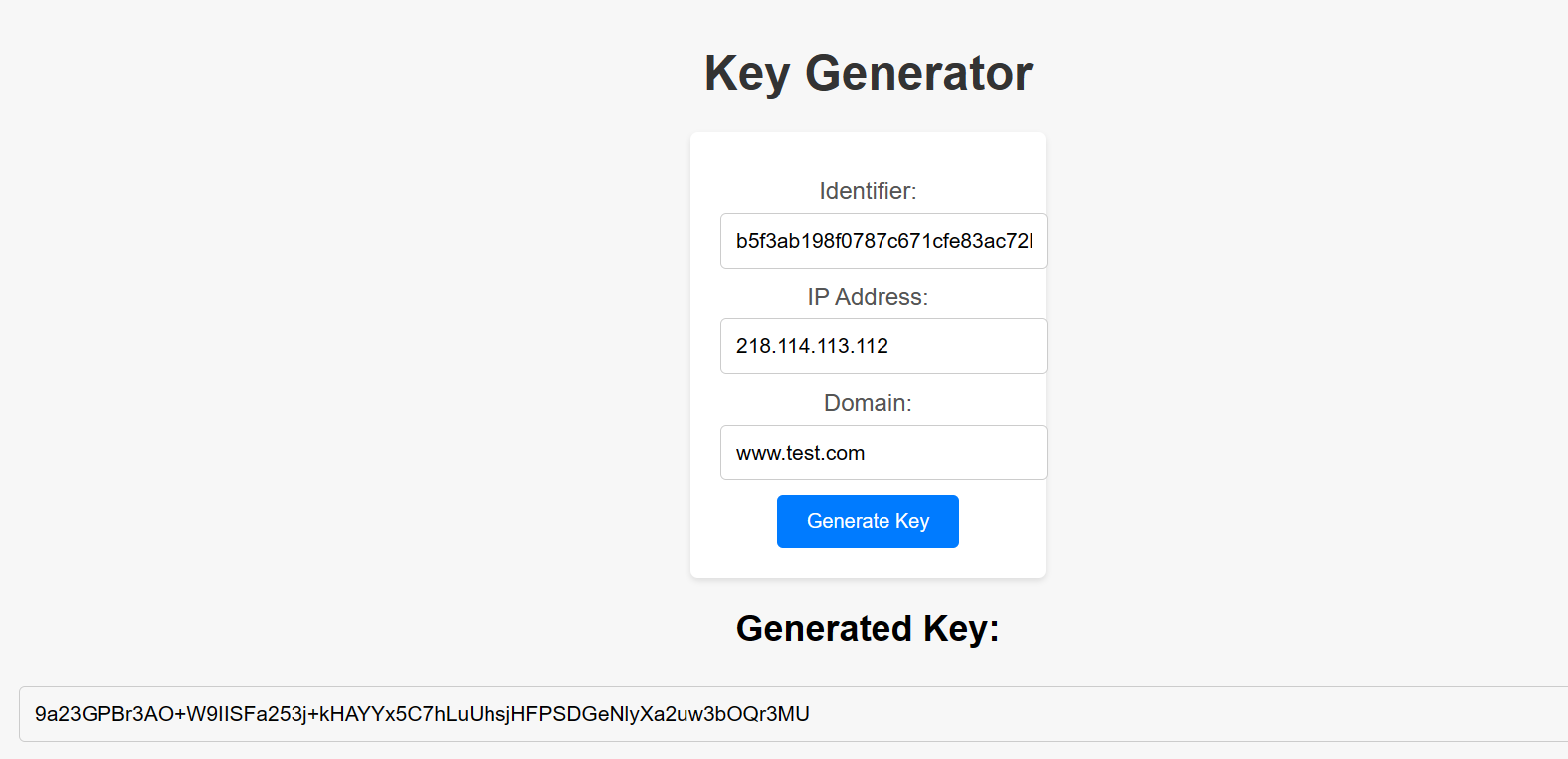Click the "Domain:" label

pos(868,403)
